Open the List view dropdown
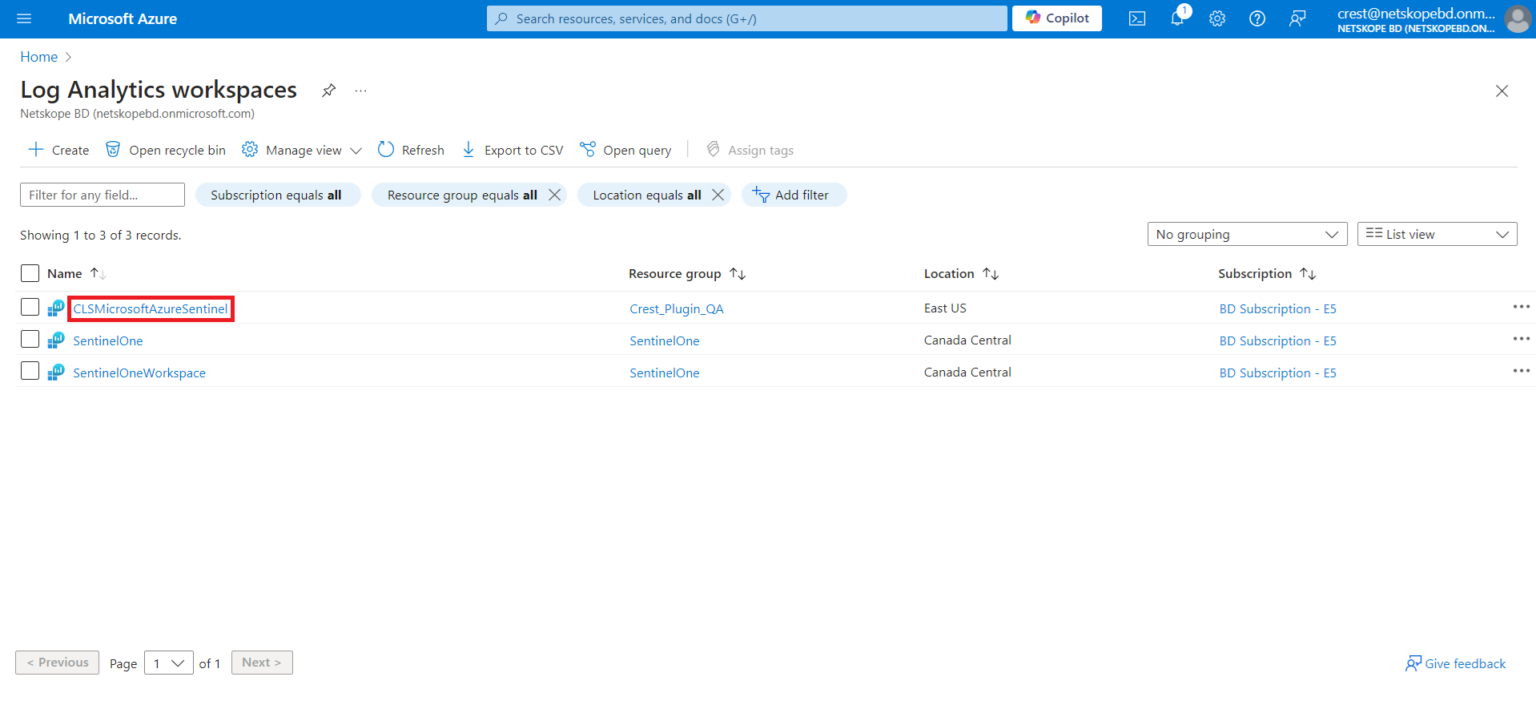This screenshot has height=701, width=1536. 1437,233
